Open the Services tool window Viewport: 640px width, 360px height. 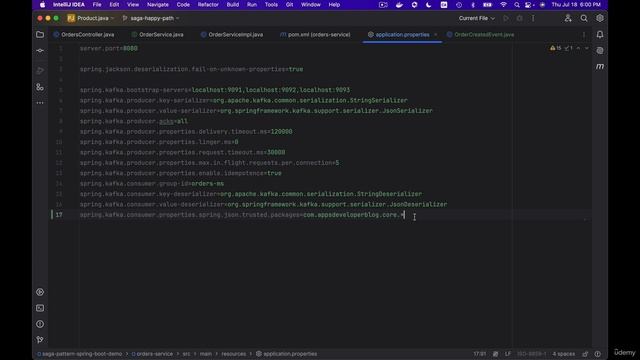pos(40,292)
